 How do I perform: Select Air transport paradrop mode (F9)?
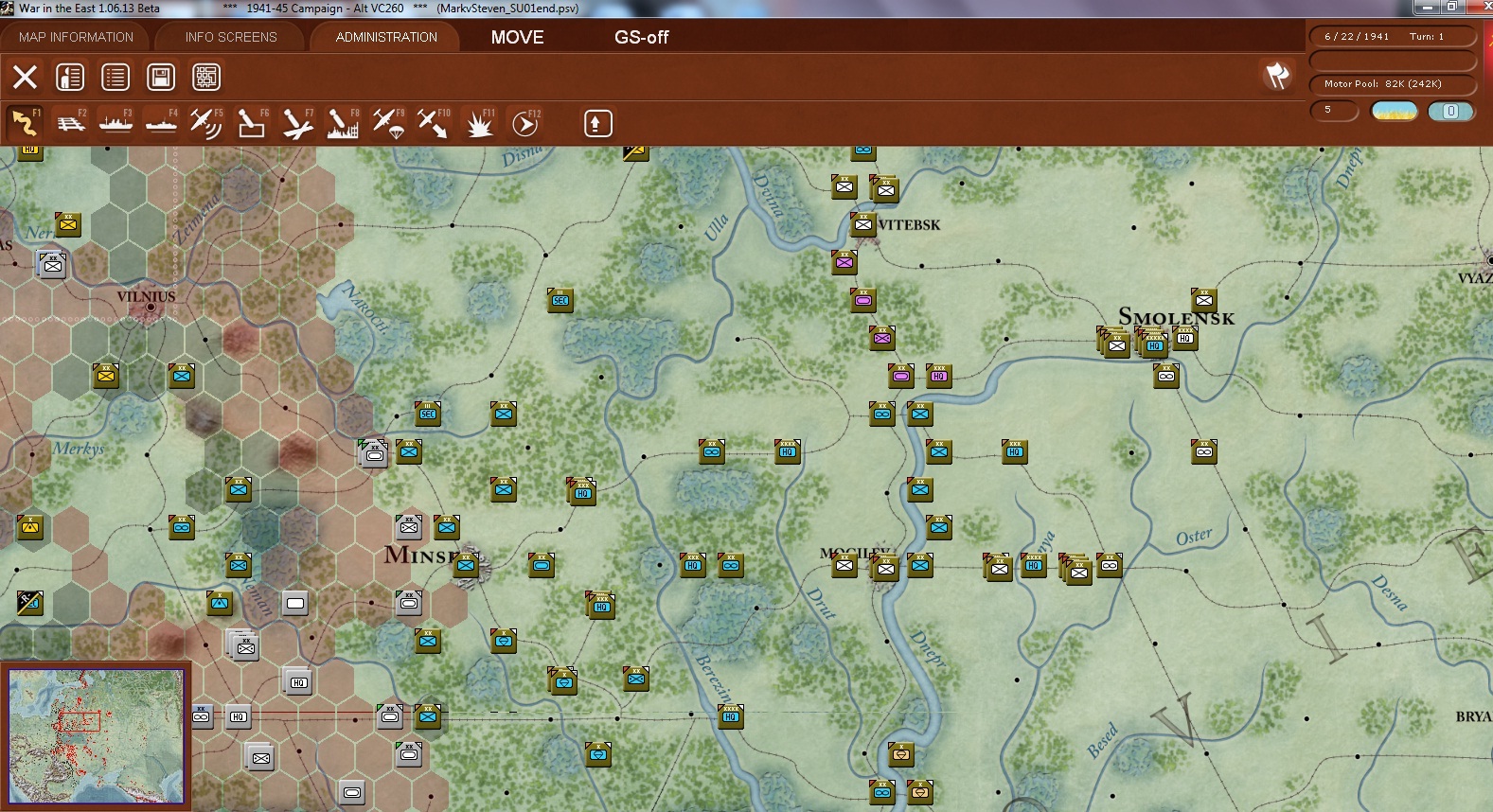pos(388,123)
